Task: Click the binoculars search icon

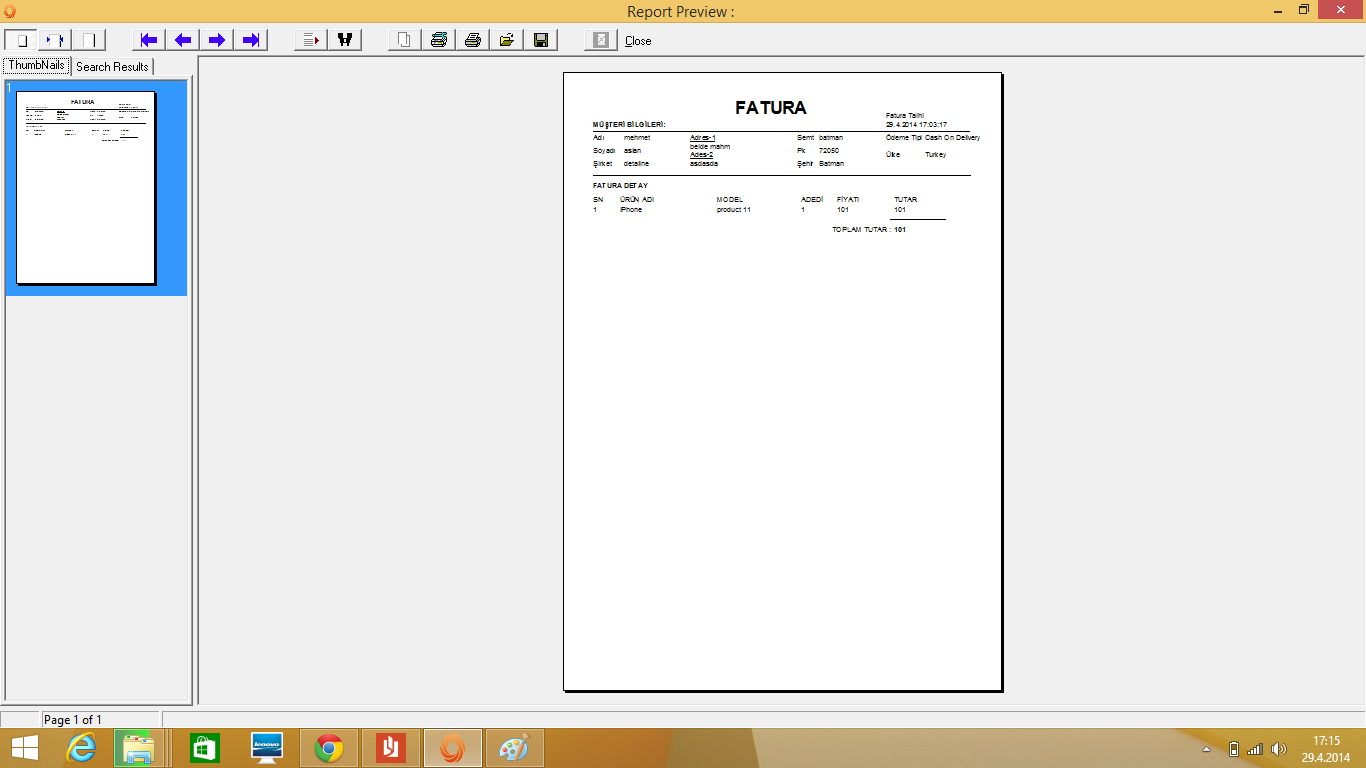Action: (x=345, y=40)
